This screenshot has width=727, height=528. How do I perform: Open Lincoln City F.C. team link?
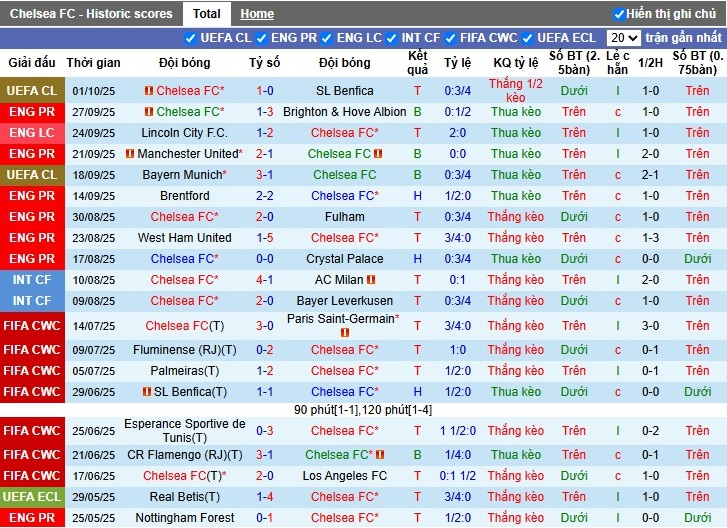185,133
